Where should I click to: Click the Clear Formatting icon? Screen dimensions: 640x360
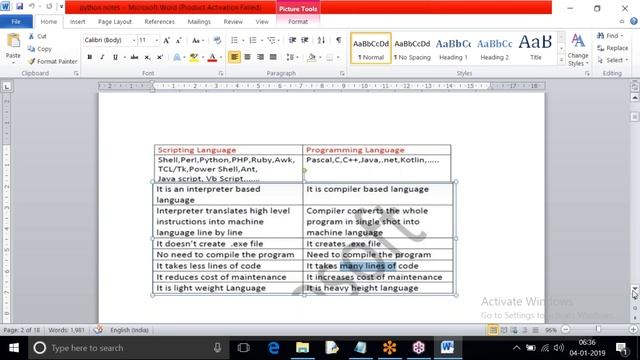(217, 40)
